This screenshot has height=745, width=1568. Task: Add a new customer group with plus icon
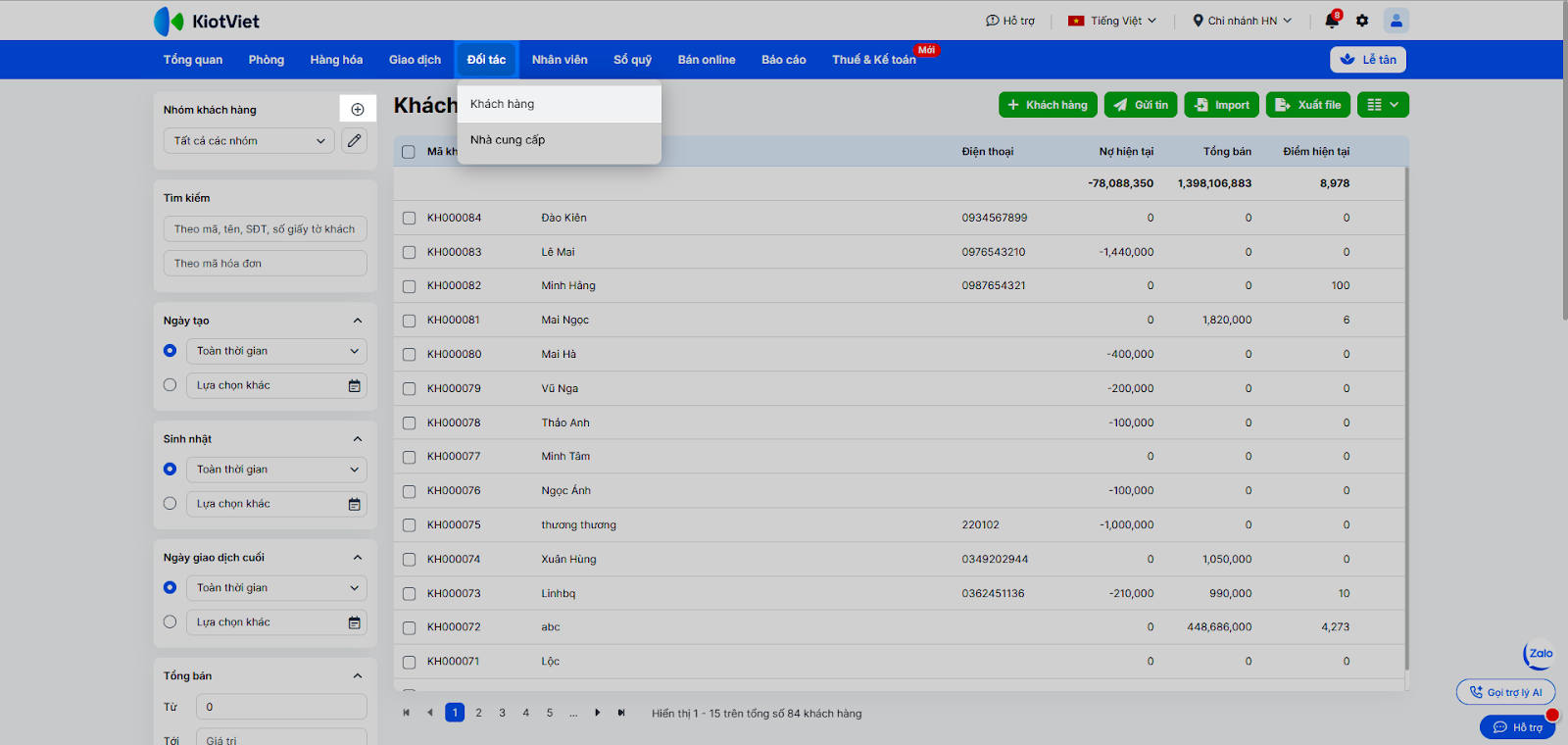[358, 110]
